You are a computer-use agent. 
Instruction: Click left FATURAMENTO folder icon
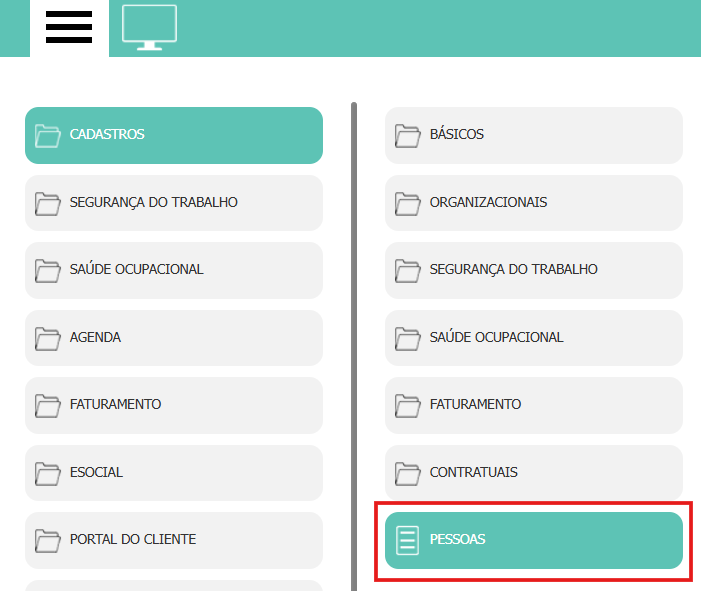(47, 406)
